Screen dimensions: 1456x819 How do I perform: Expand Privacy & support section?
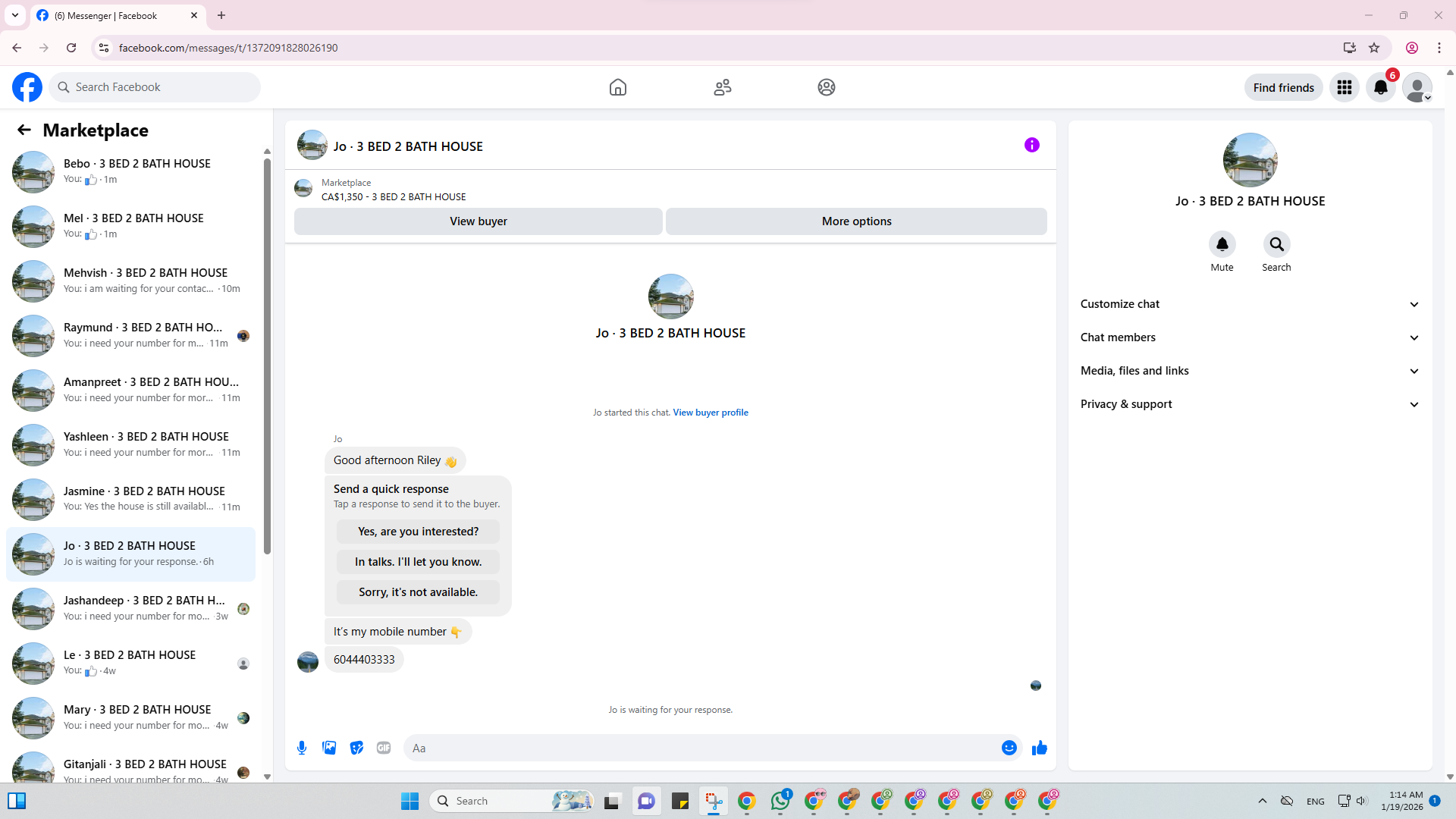point(1250,404)
